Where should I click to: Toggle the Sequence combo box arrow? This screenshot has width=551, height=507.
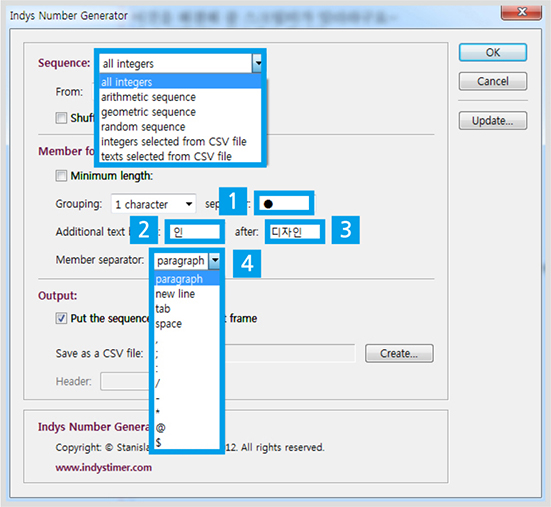[x=258, y=63]
